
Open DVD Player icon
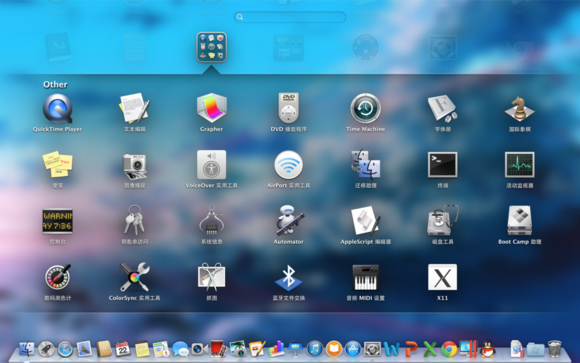(289, 108)
